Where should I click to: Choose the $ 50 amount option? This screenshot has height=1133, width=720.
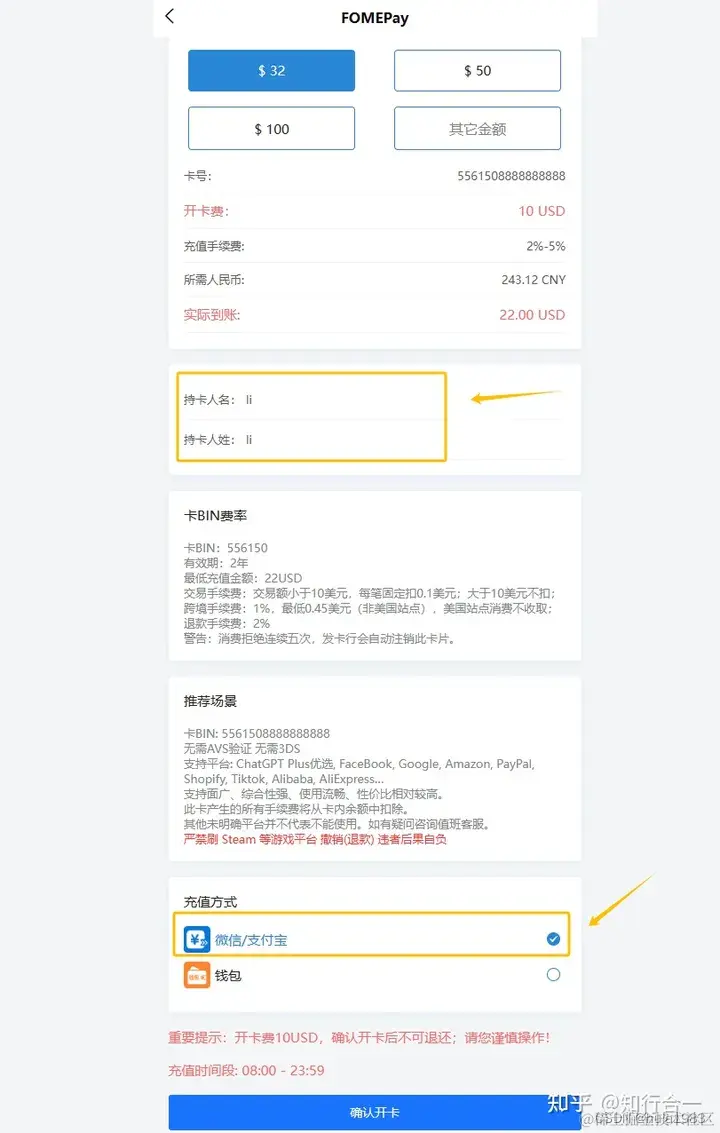point(477,71)
